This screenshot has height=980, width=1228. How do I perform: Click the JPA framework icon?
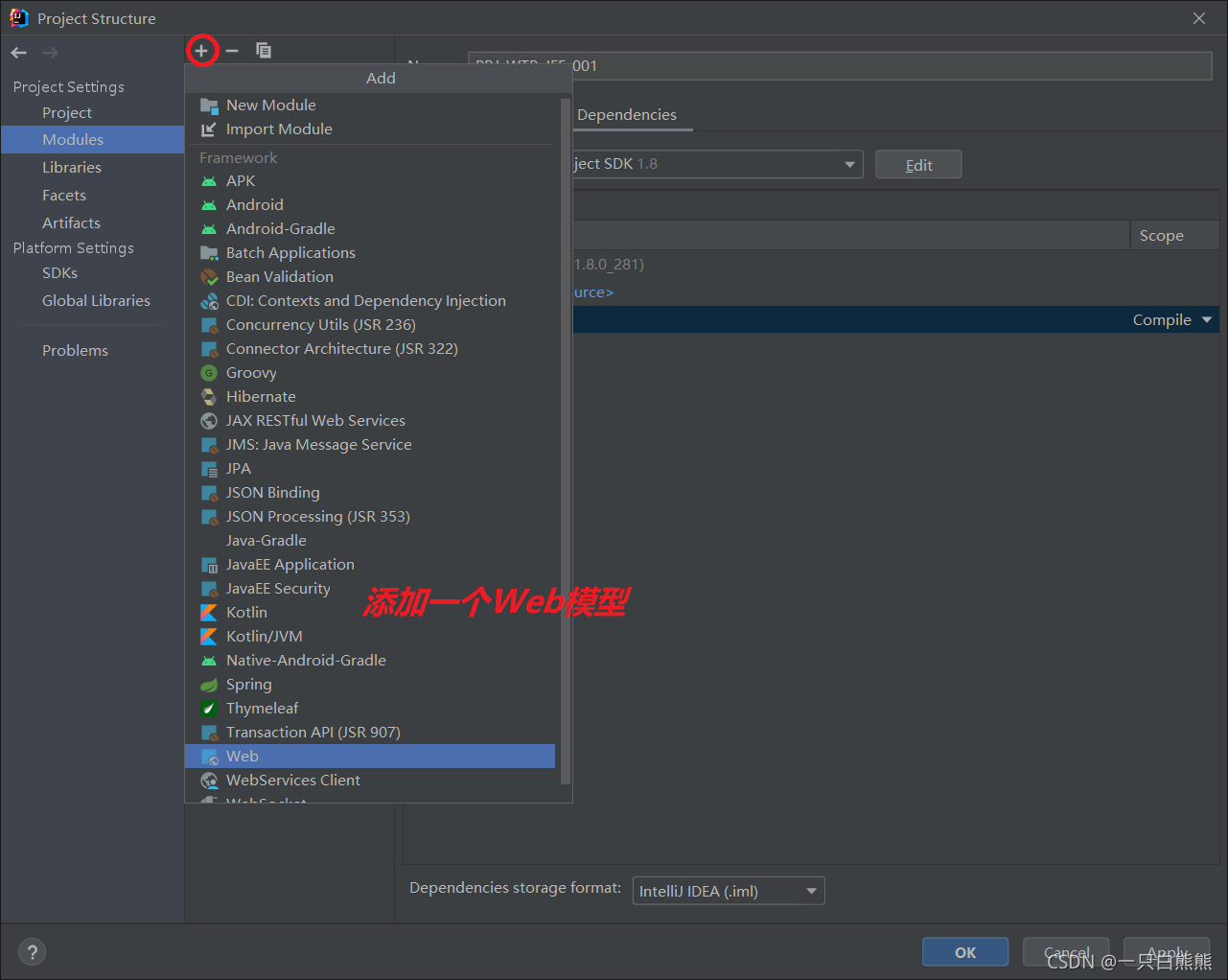pos(209,469)
